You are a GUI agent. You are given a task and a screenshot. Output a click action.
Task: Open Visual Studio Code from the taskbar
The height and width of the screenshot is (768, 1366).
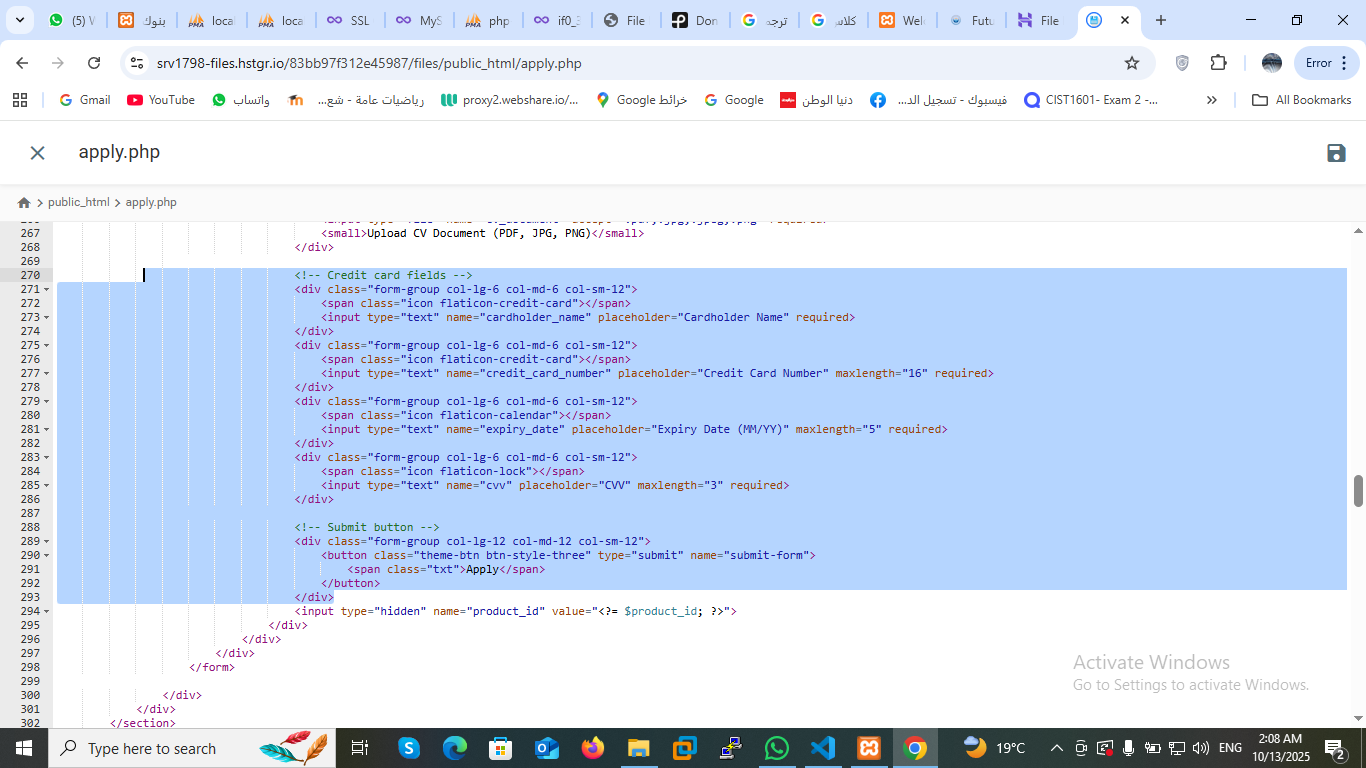[822, 748]
